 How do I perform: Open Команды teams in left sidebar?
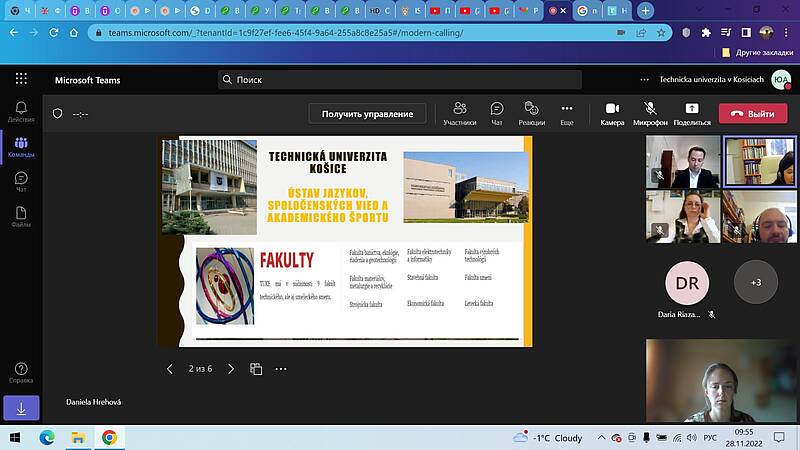click(x=21, y=147)
